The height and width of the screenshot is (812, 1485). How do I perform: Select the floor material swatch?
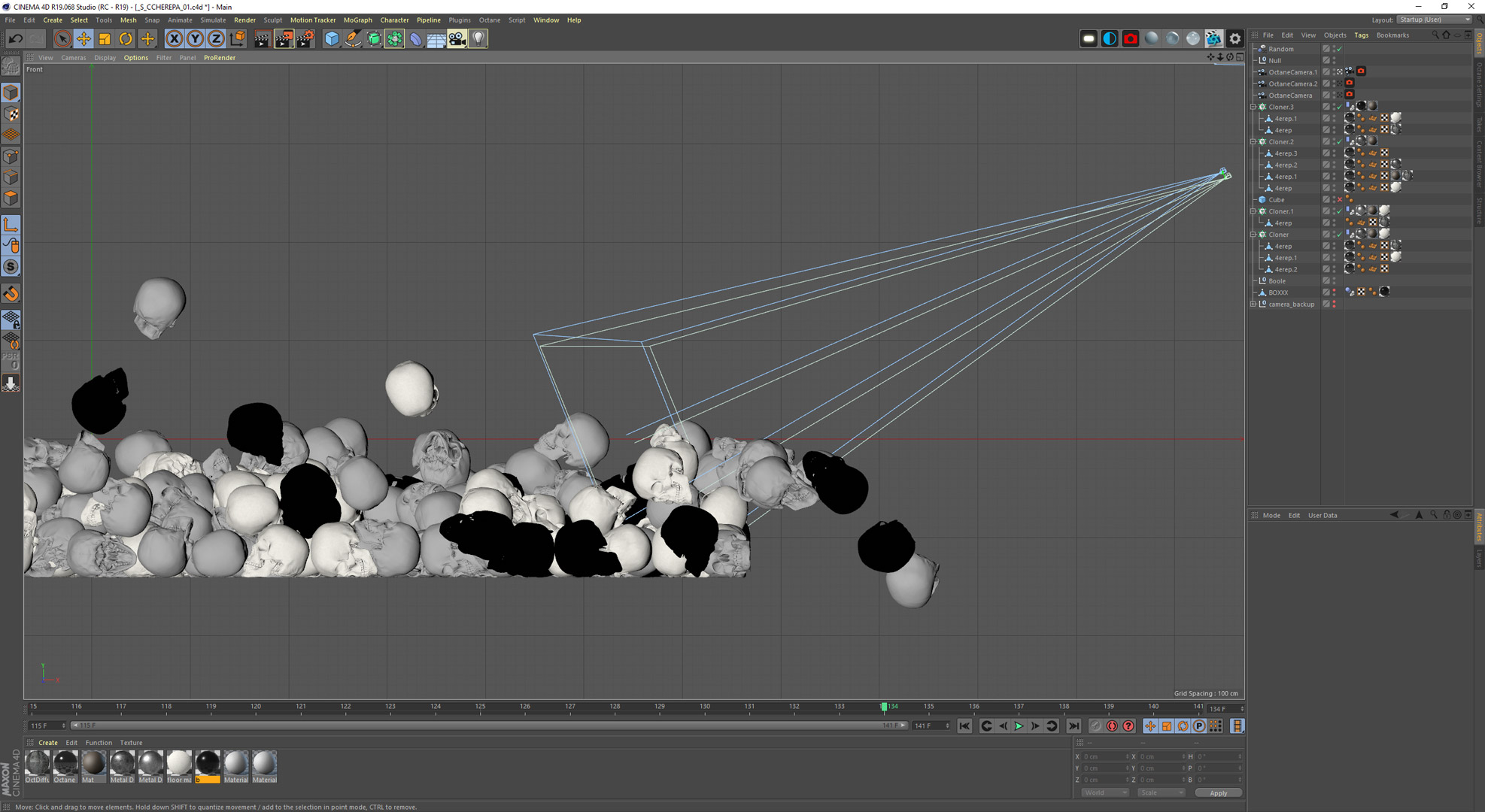click(179, 764)
